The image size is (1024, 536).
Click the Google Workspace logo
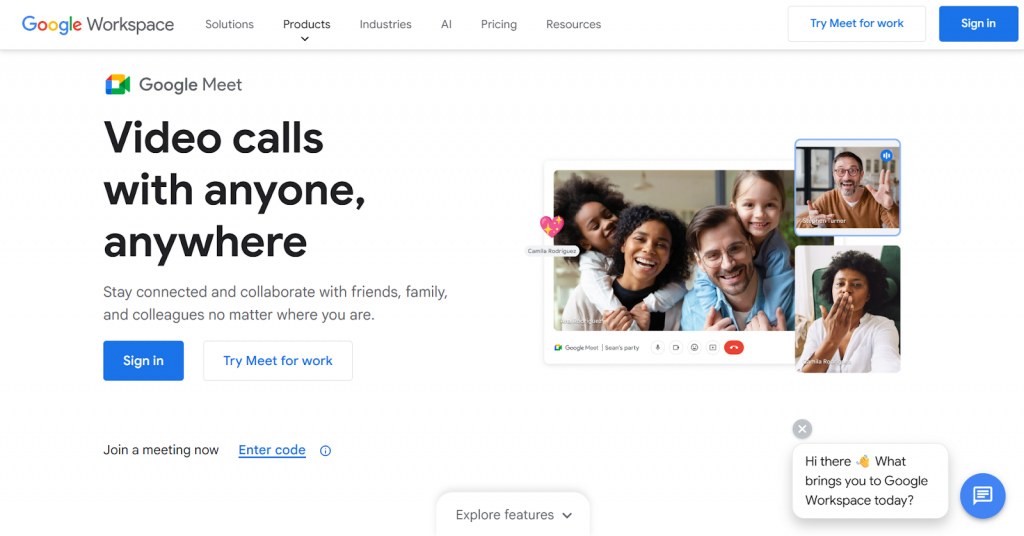coord(98,24)
